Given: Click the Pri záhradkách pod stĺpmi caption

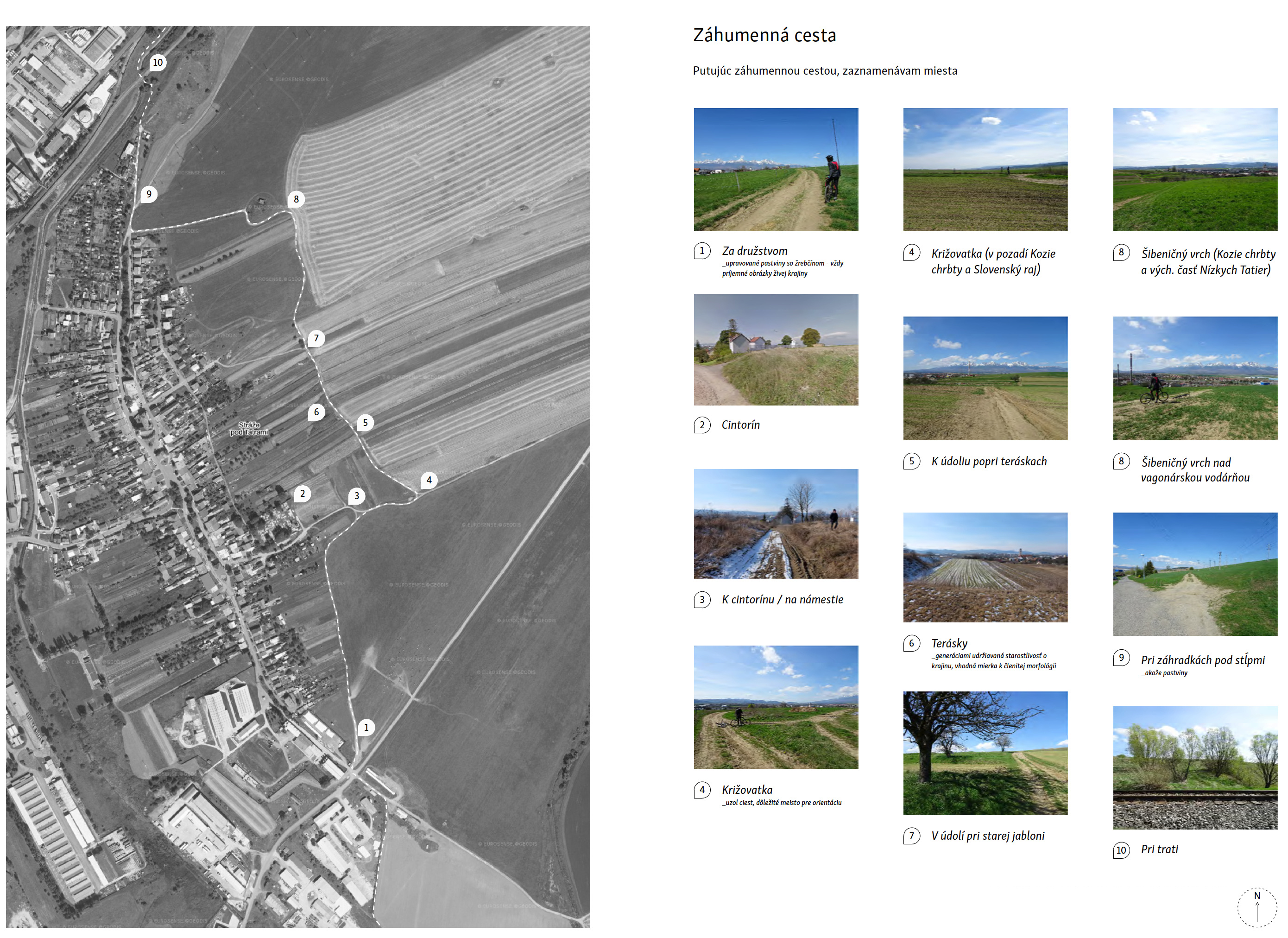Looking at the screenshot, I should [x=1203, y=659].
